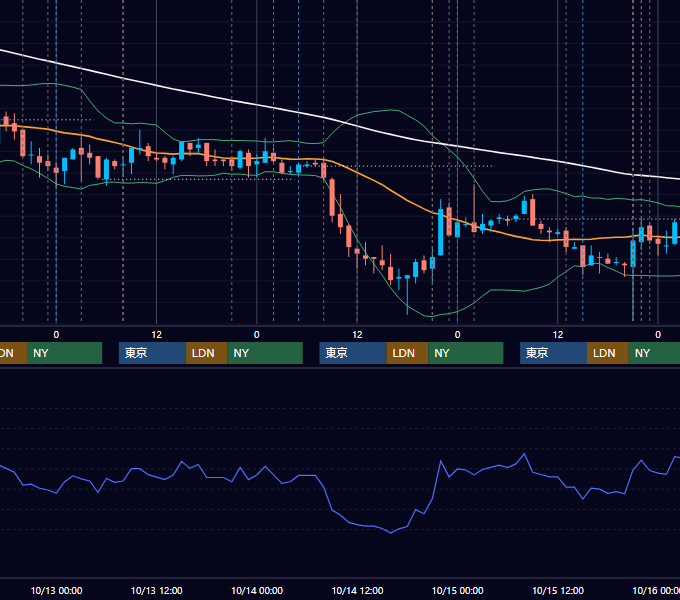The image size is (680, 600).
Task: Click the 10/13 12:00 time axis label
Action: coord(157,590)
